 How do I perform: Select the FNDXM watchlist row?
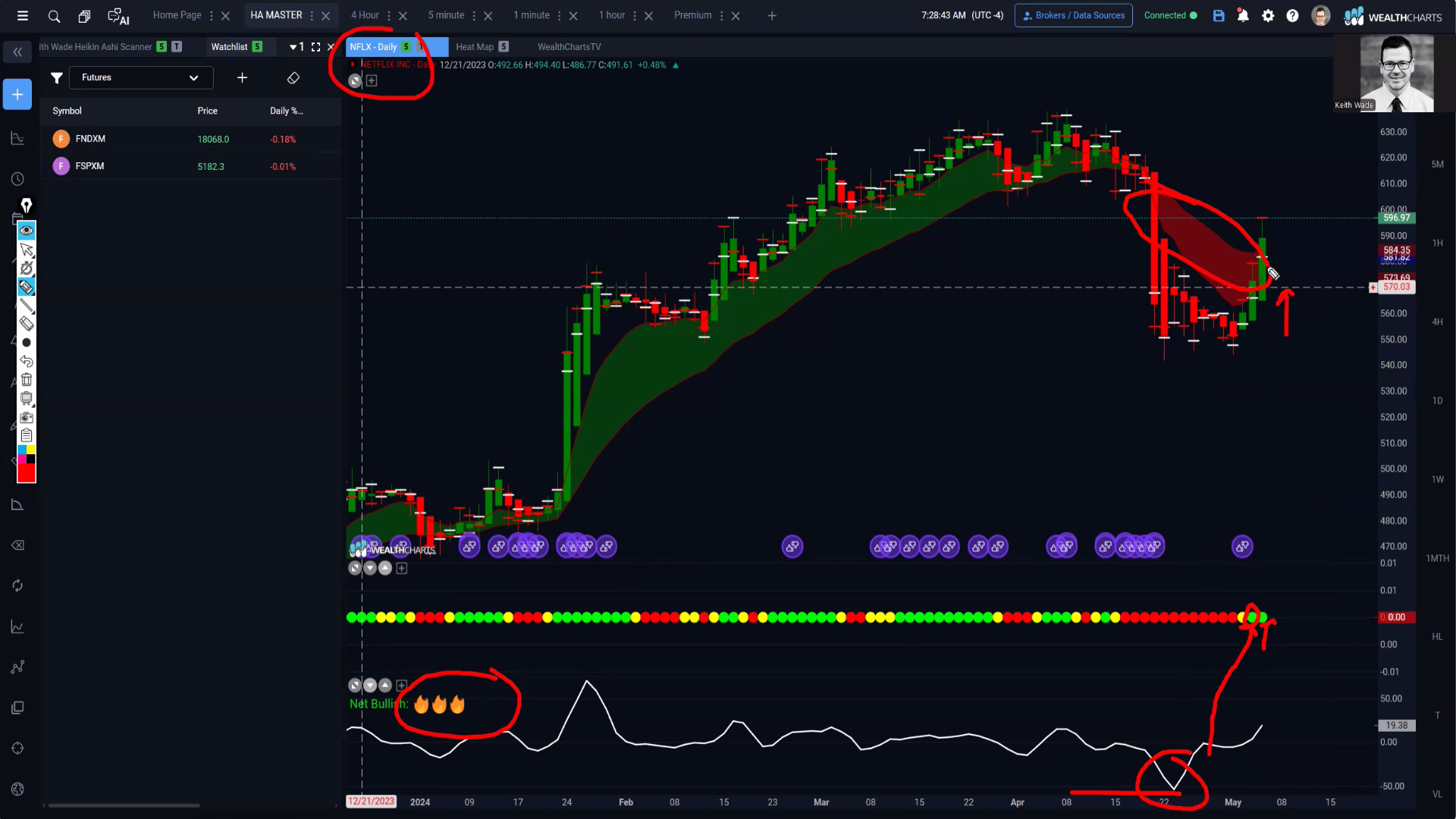coord(190,139)
